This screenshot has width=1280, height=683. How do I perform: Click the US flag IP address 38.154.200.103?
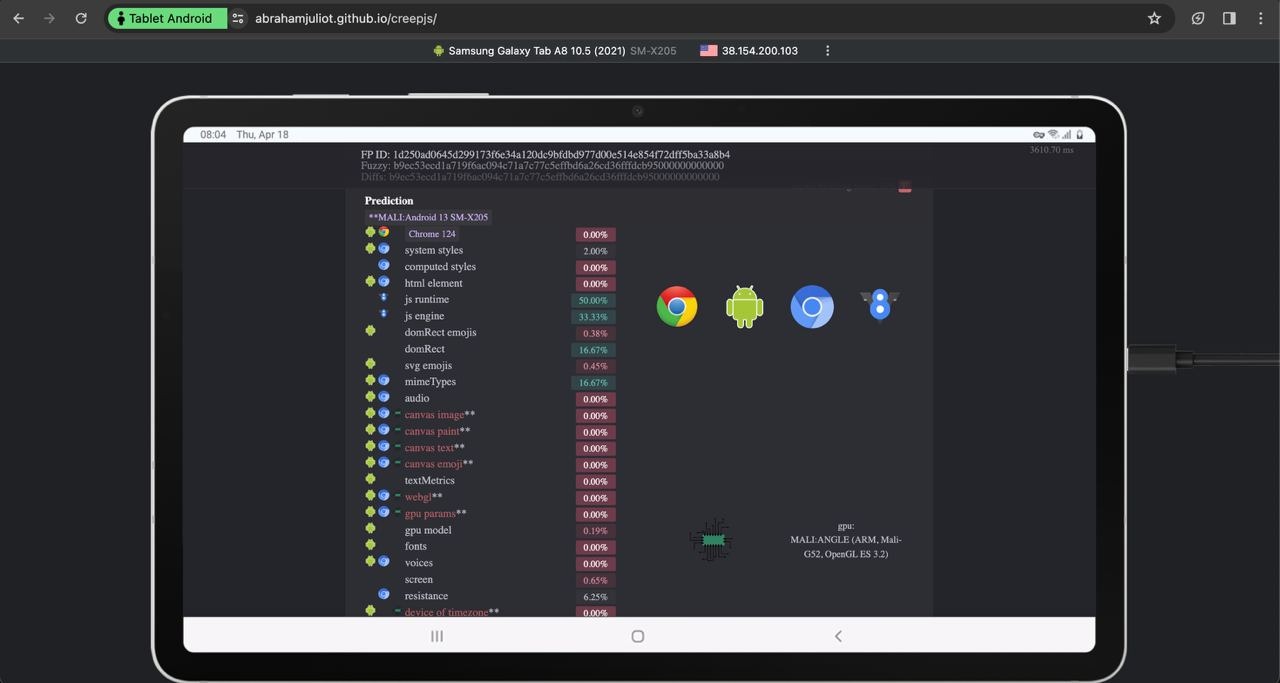point(748,51)
